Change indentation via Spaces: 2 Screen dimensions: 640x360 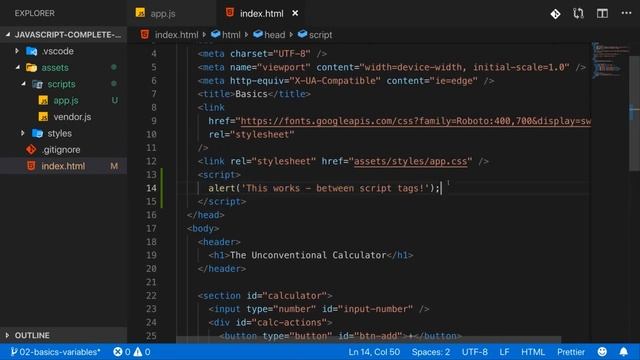click(x=431, y=352)
